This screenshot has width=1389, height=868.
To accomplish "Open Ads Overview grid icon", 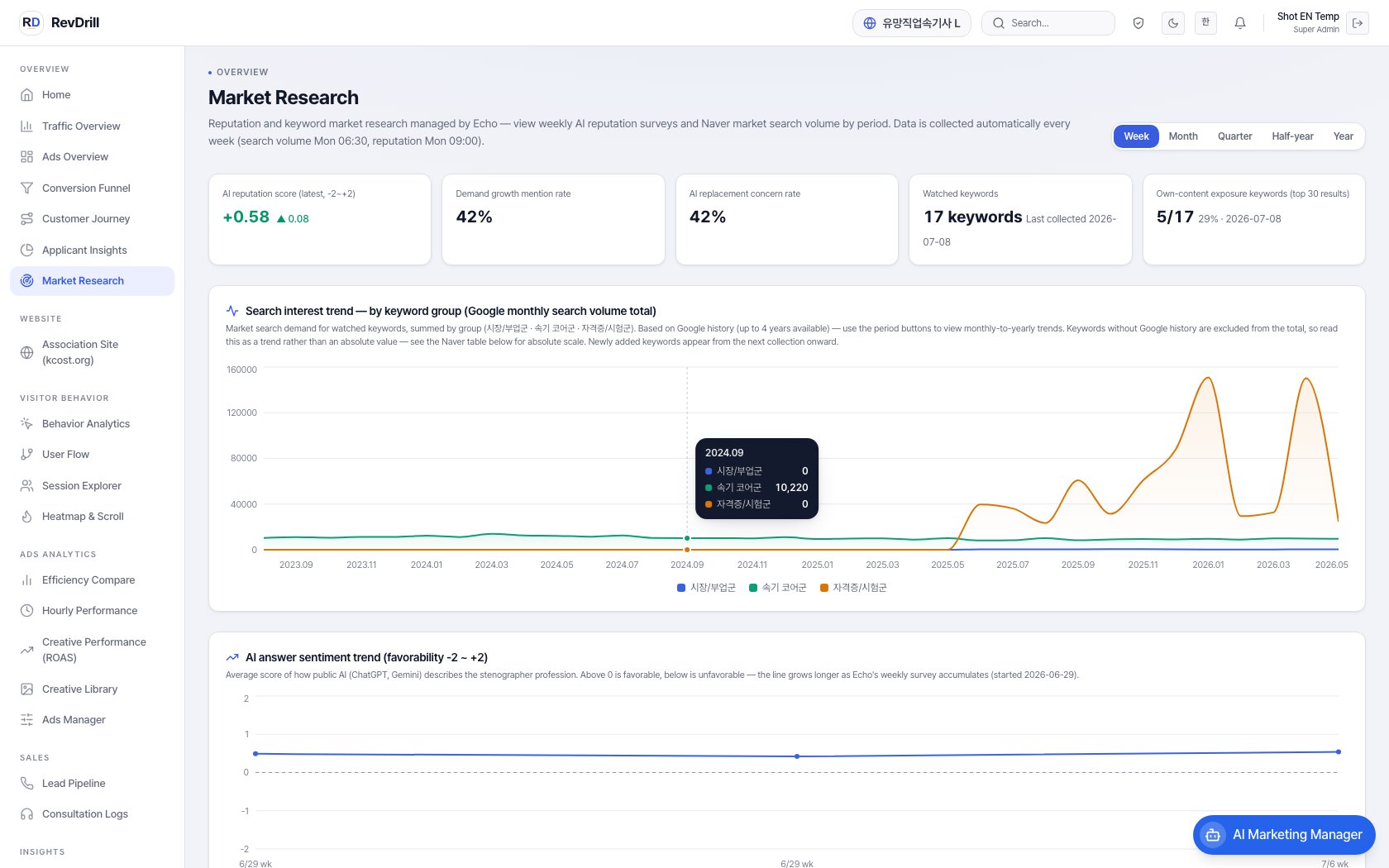I will point(27,157).
